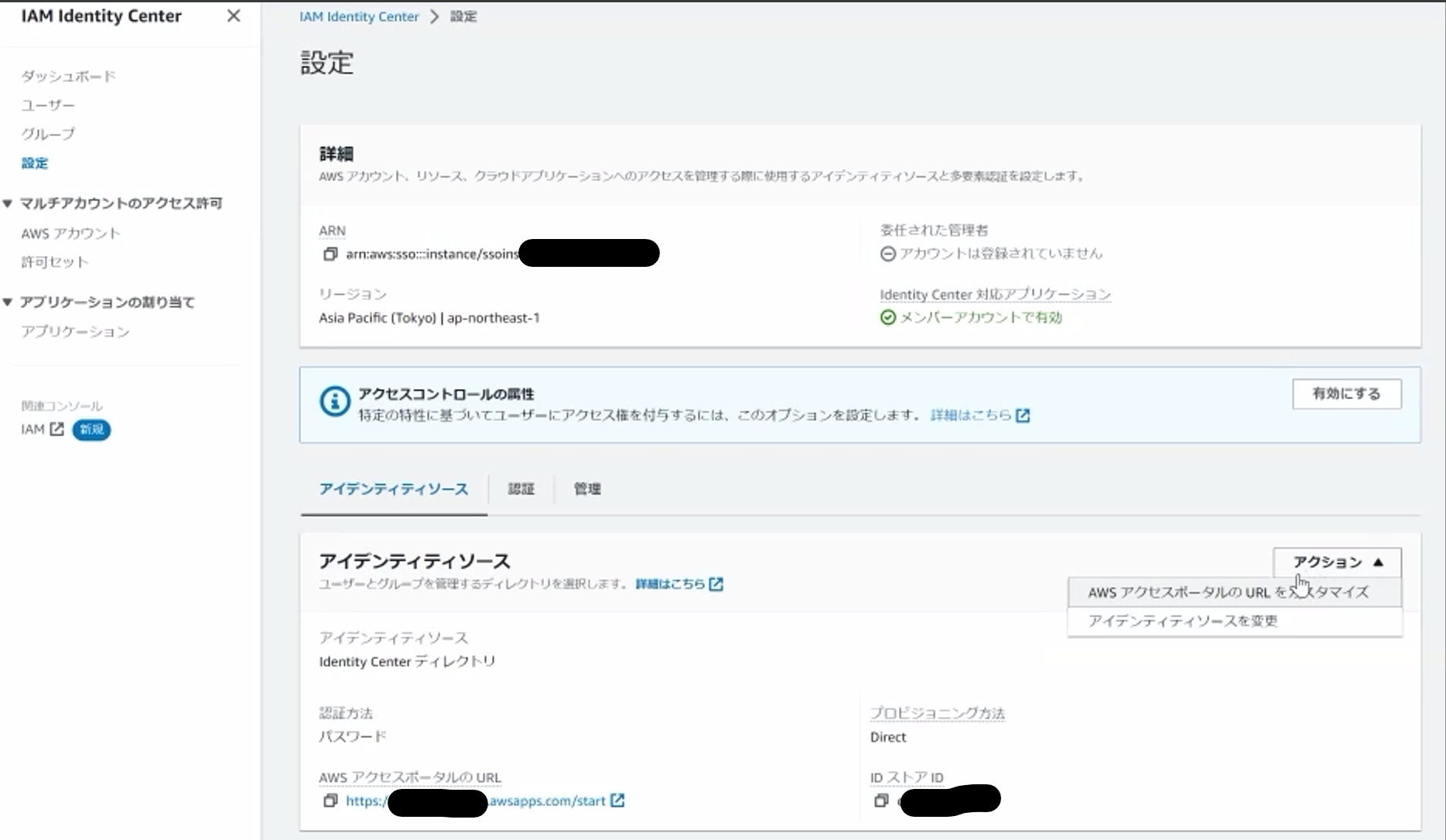This screenshot has width=1446, height=840.
Task: Open AWS アカウント in the sidebar
Action: (x=71, y=234)
